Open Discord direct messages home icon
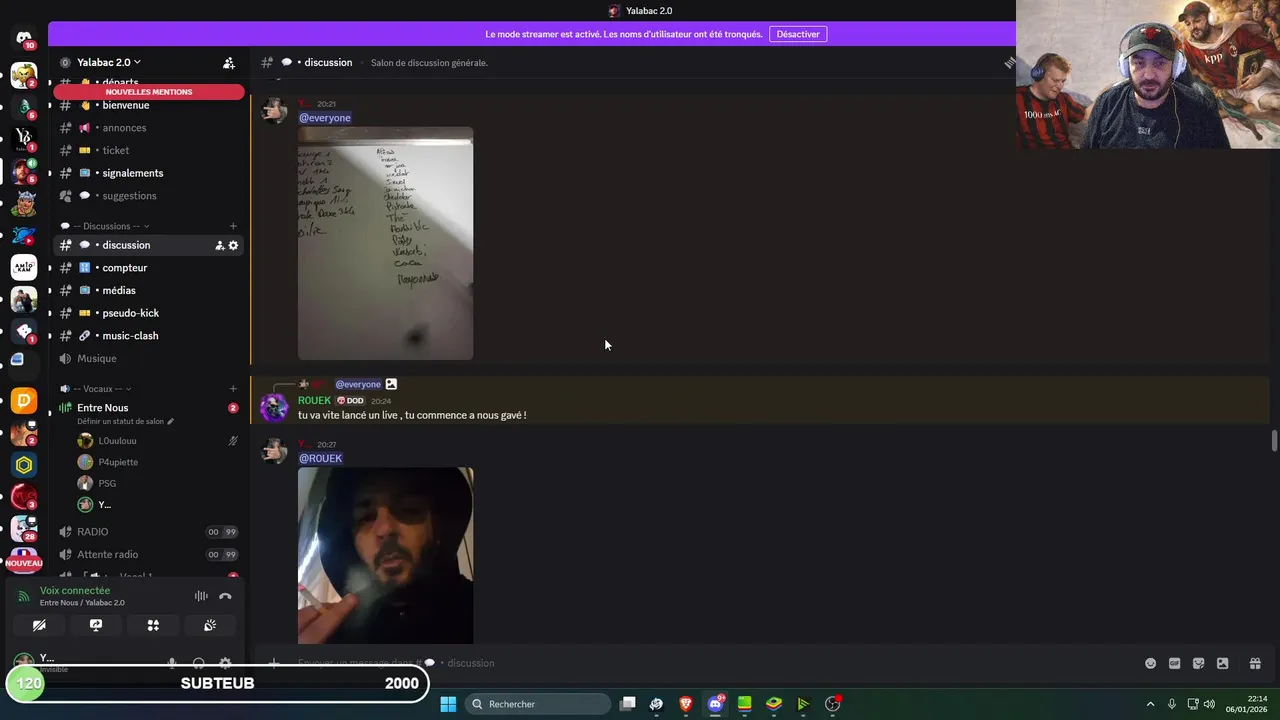The height and width of the screenshot is (720, 1280). coord(24,39)
